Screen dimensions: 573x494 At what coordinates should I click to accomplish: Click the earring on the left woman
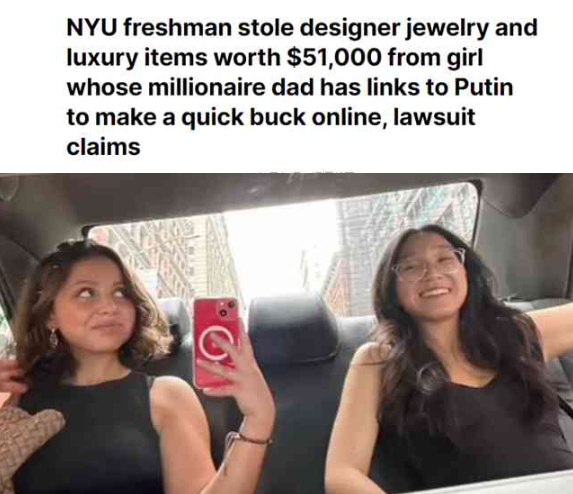[53, 338]
